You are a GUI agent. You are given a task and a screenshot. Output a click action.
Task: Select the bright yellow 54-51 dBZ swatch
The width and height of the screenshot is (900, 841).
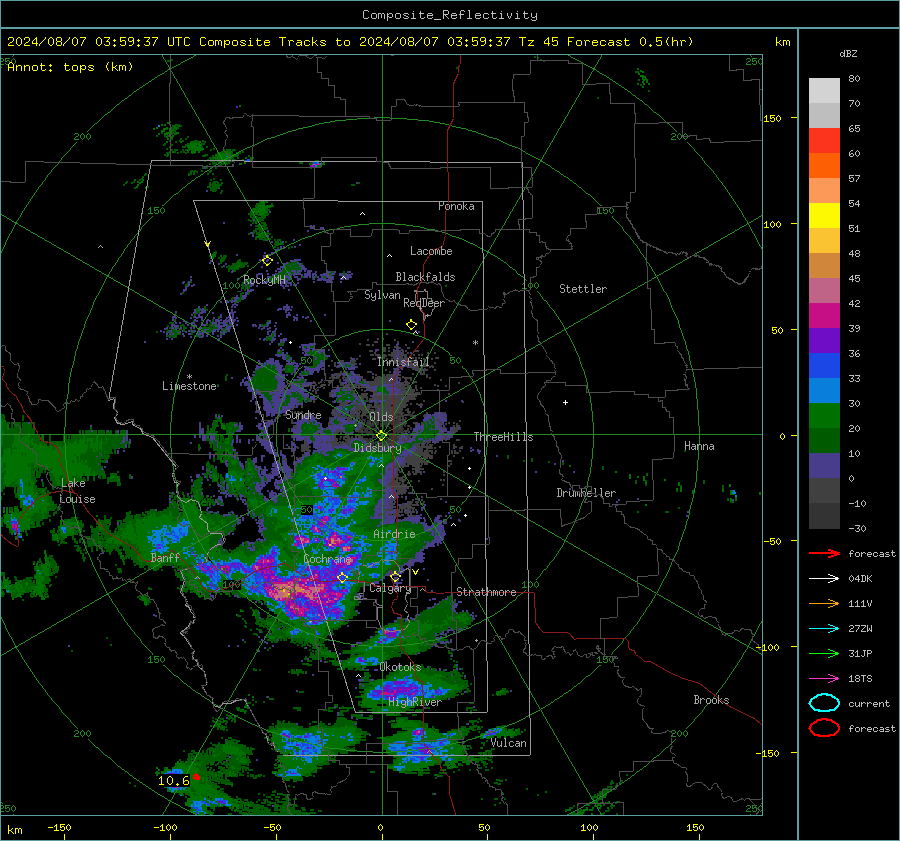pyautogui.click(x=824, y=216)
